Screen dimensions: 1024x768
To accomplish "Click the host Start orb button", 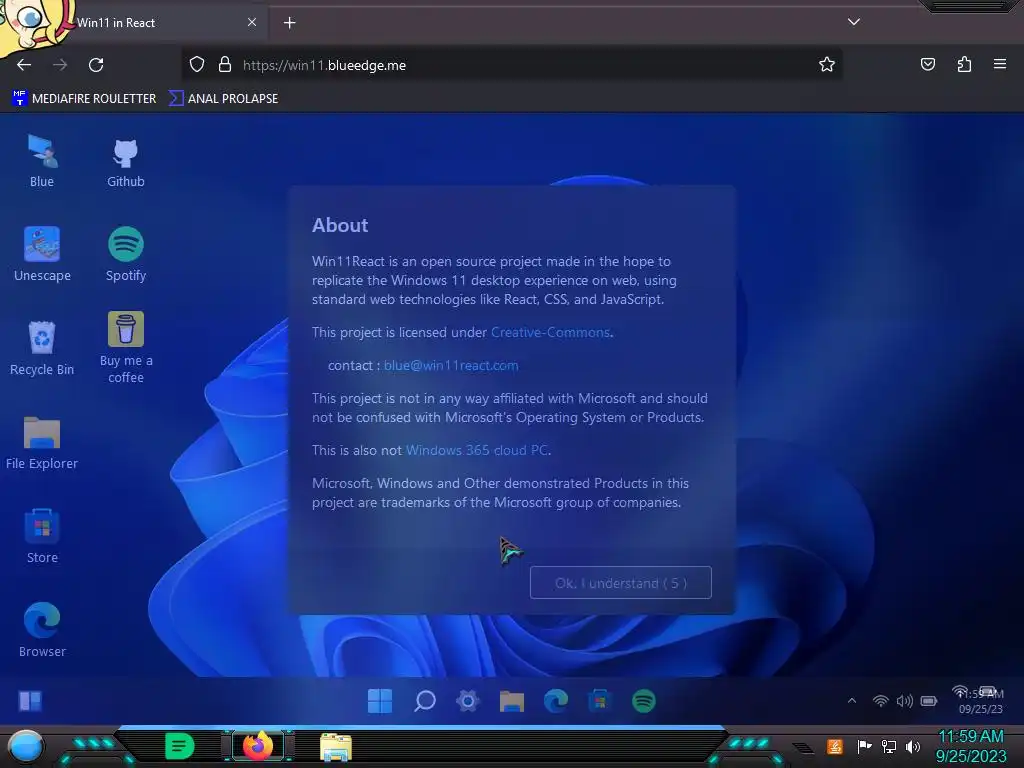I will click(x=25, y=746).
